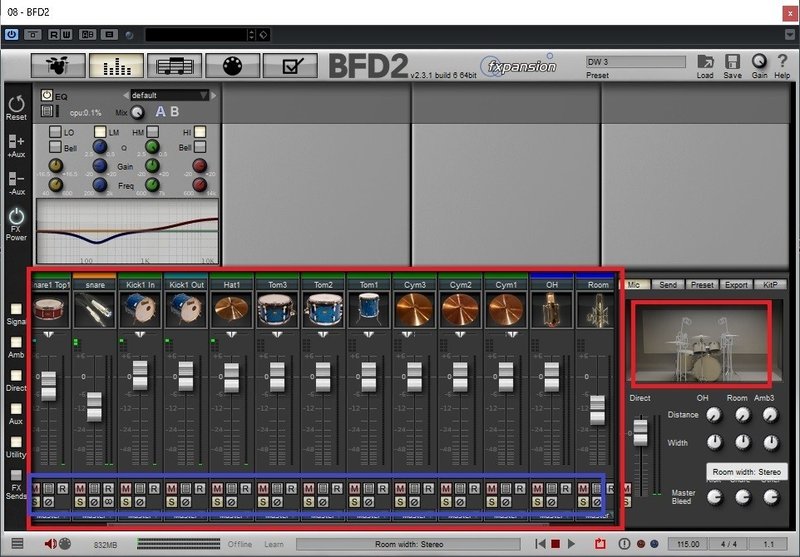Click the +Aux add channel icon

pos(16,141)
